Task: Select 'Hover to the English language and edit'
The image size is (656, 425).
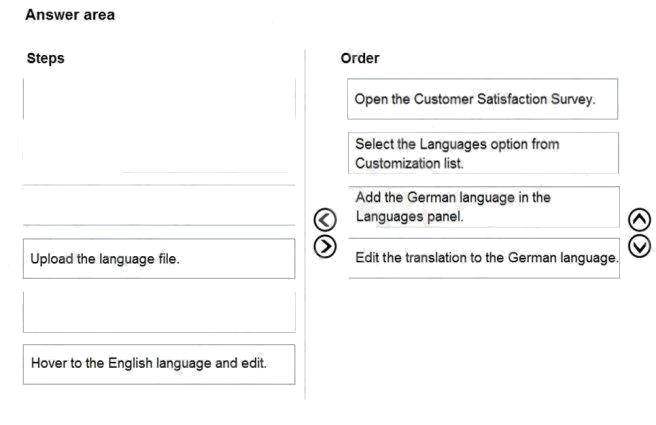Action: coord(158,363)
